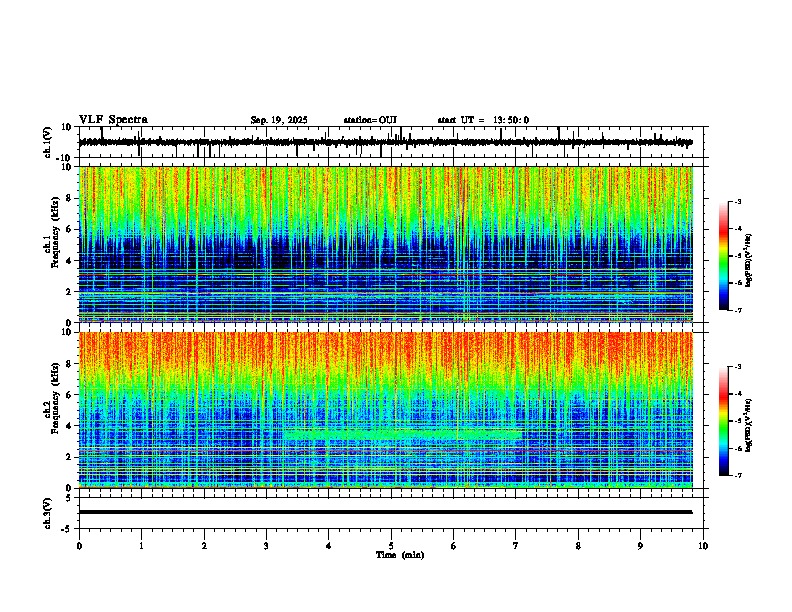This screenshot has height=612, width=792.
Task: Click the green emission band in ch.2 spectrogram
Action: (403, 434)
